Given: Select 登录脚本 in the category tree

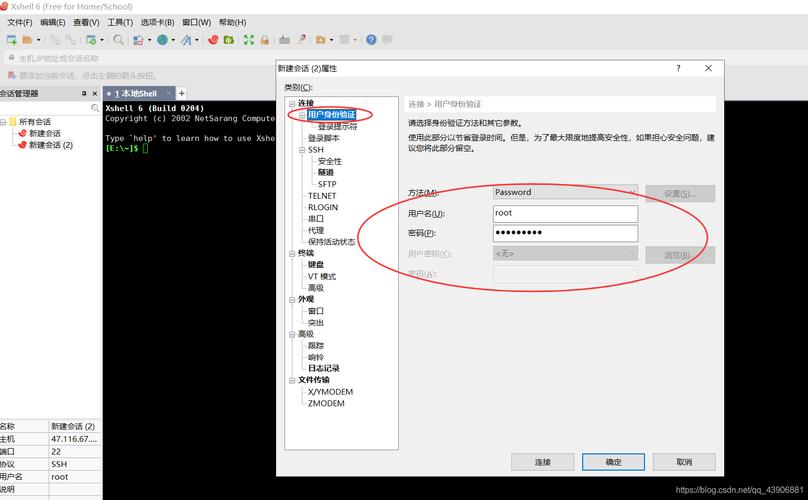Looking at the screenshot, I should pos(324,138).
